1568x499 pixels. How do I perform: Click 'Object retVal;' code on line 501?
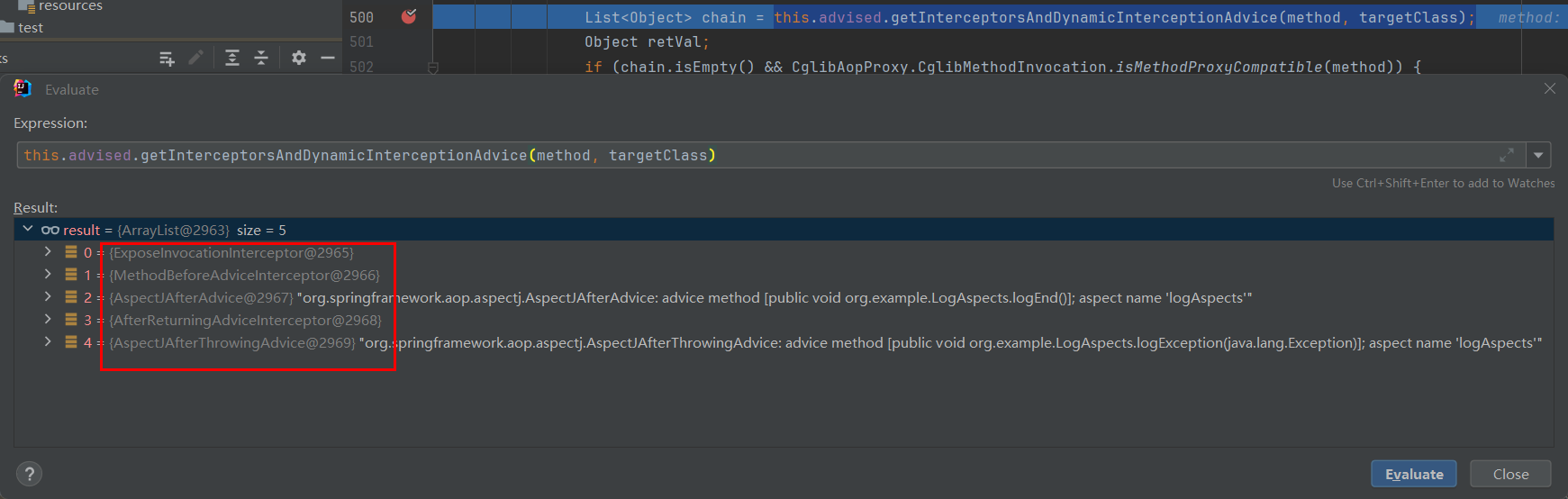coord(647,41)
